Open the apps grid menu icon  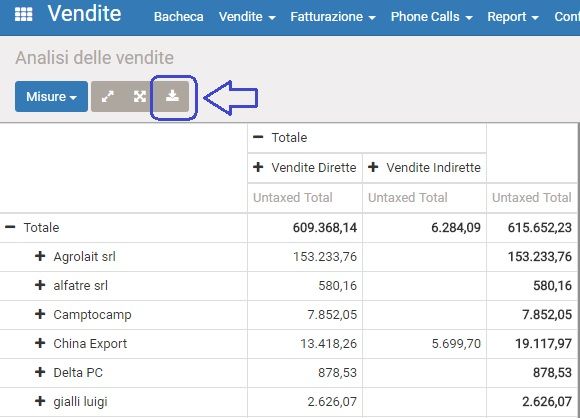24,14
